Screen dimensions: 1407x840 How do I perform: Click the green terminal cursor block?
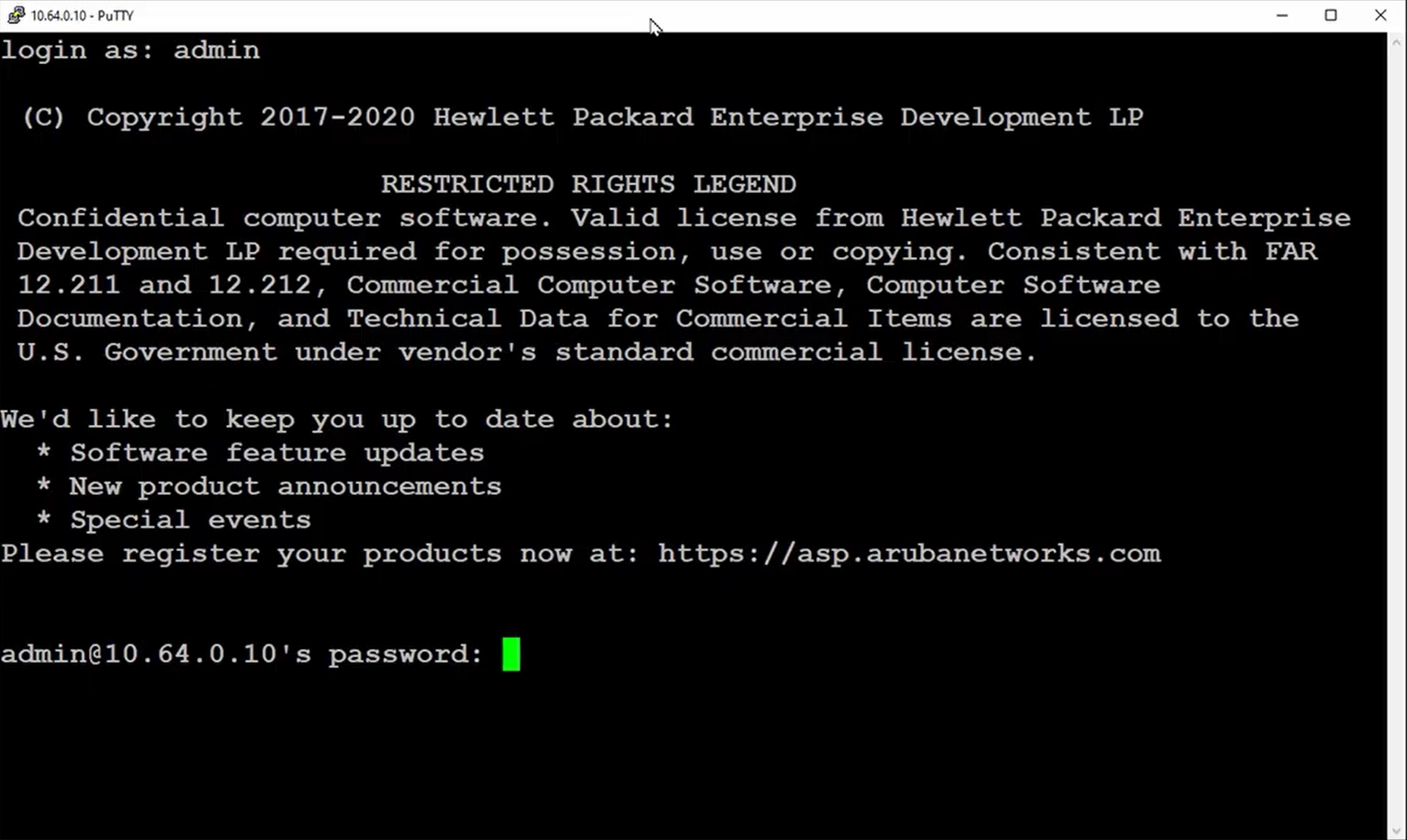(512, 654)
